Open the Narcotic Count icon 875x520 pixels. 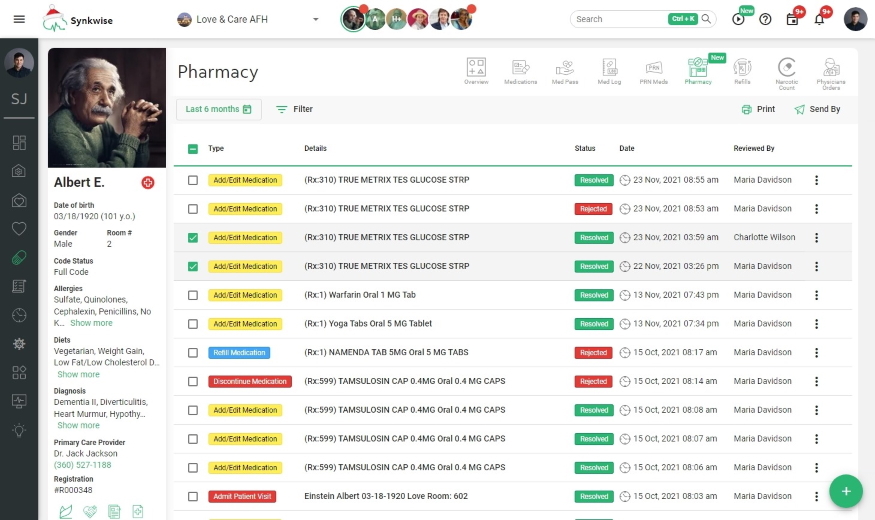tap(787, 70)
